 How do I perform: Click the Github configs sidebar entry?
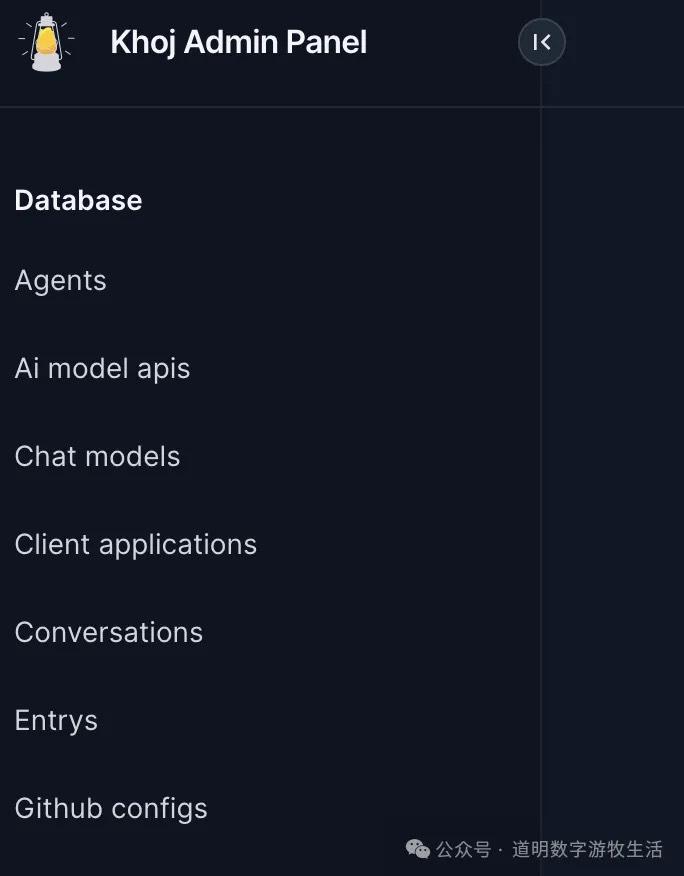[110, 809]
